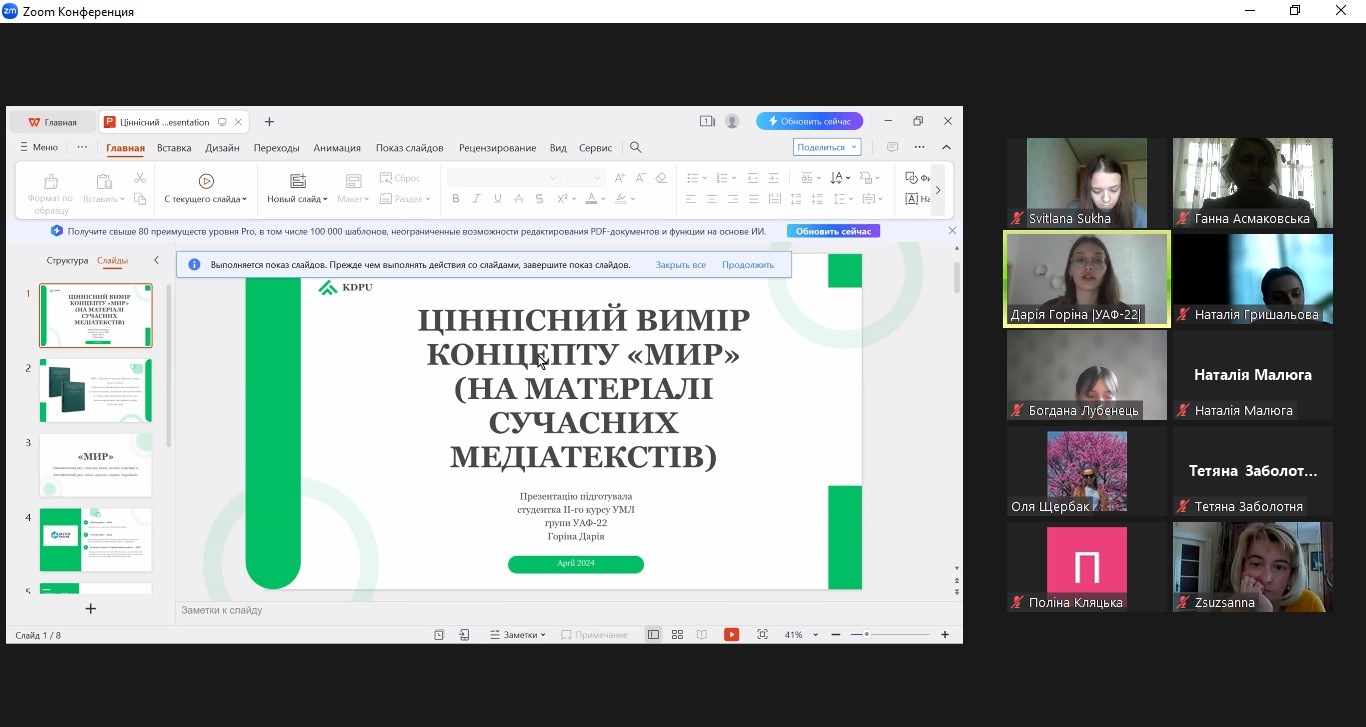The height and width of the screenshot is (727, 1366).
Task: Open the Анимация ribbon tab
Action: (337, 148)
